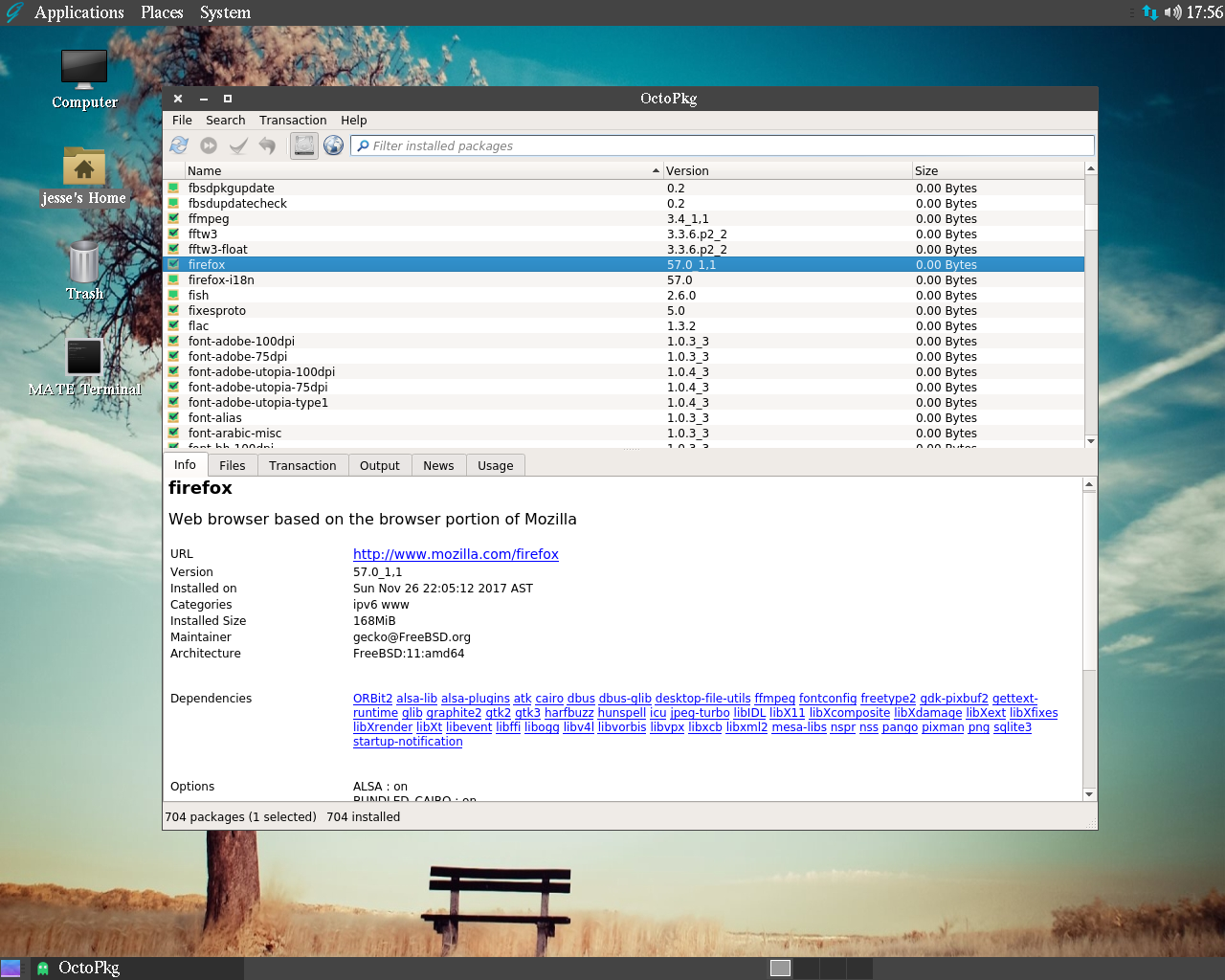Switch to the Files tab

click(x=233, y=466)
